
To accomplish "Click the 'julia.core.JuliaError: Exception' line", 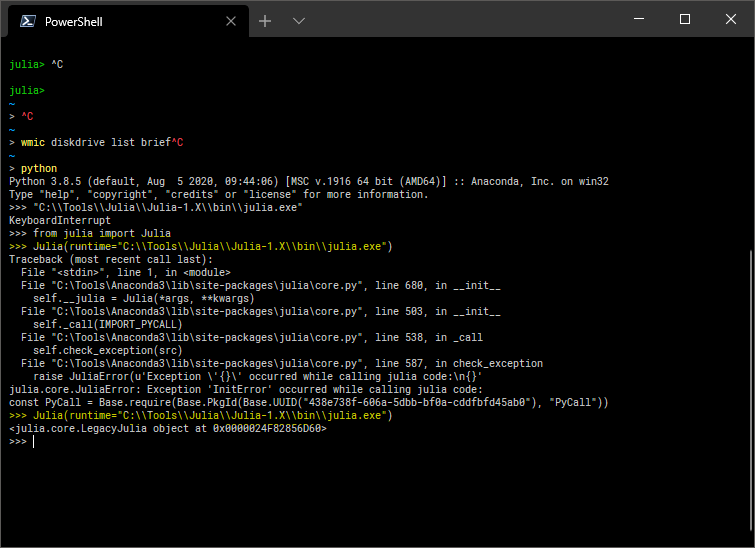I will pyautogui.click(x=246, y=390).
